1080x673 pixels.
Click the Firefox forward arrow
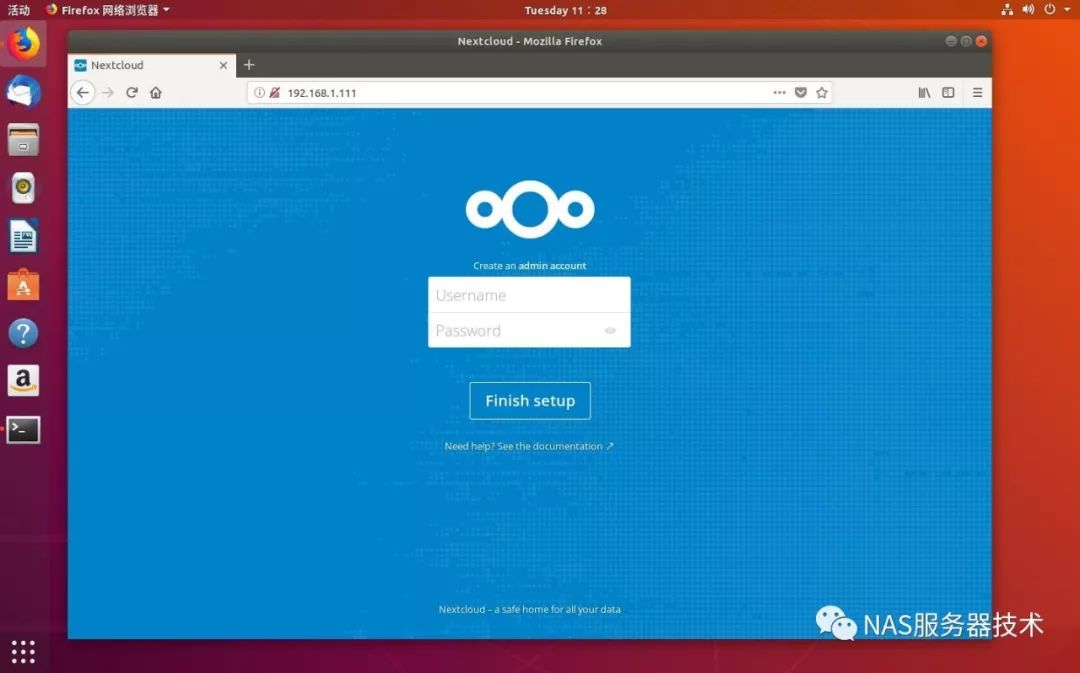[108, 92]
